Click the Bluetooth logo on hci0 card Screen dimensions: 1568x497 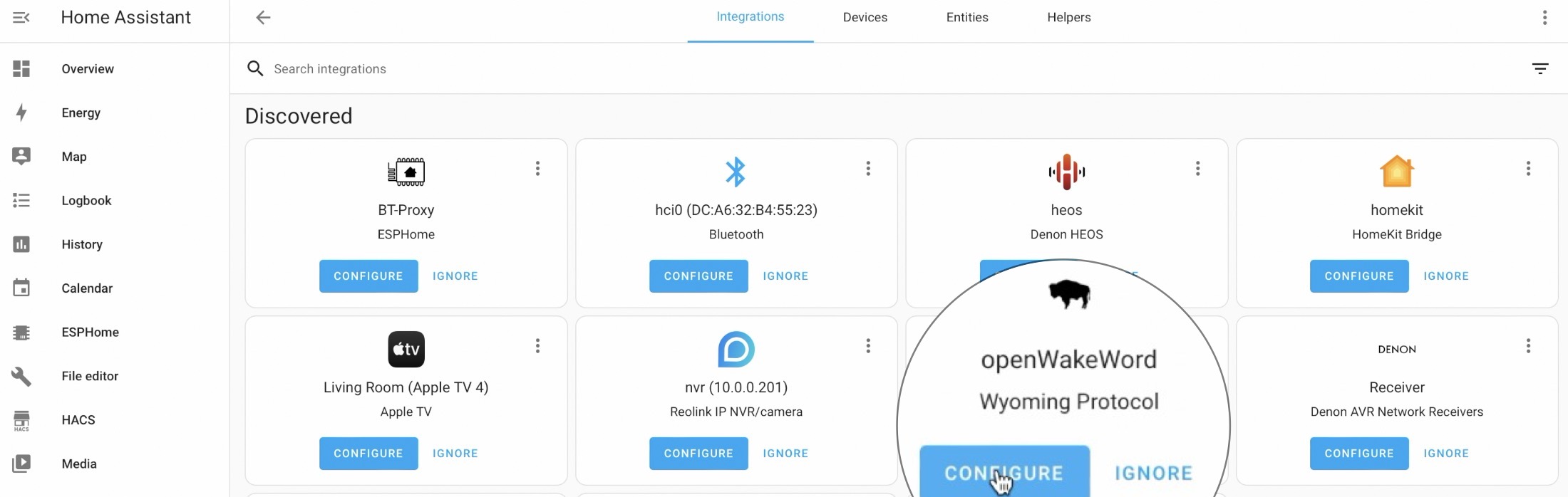pos(736,172)
